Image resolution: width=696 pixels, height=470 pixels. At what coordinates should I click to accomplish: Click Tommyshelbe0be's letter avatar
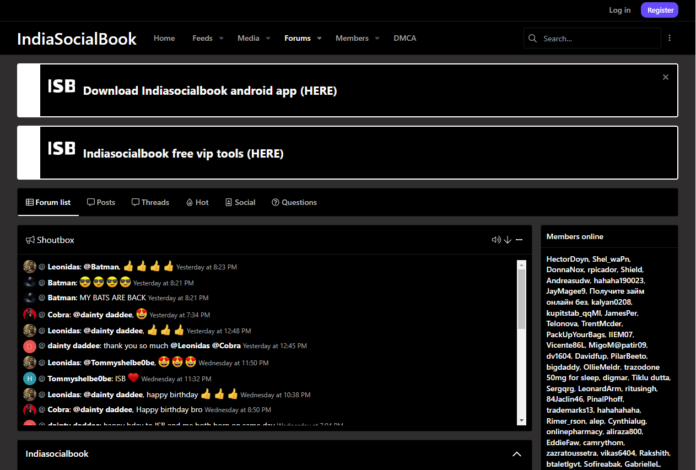point(30,379)
